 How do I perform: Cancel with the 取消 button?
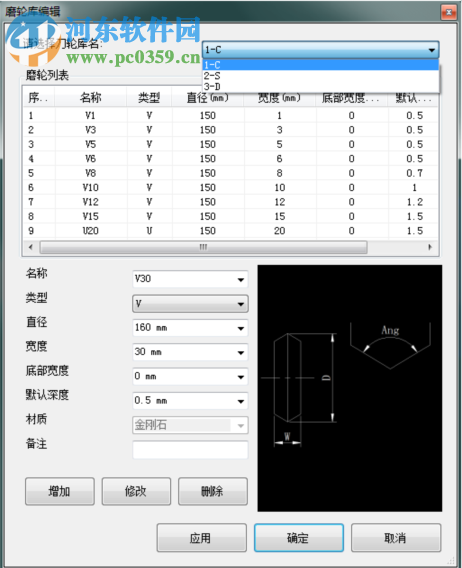[396, 538]
